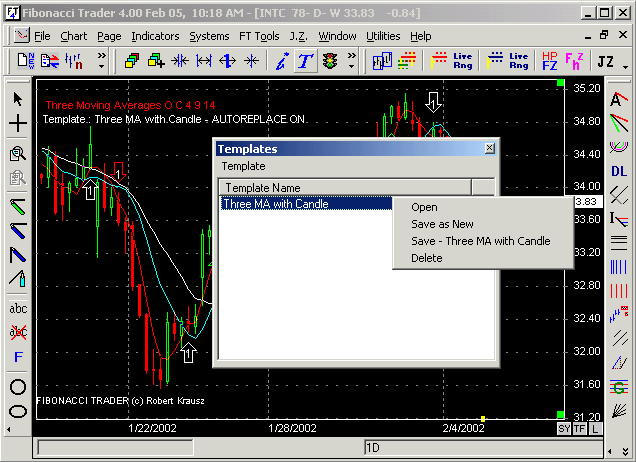Click the crossed-out abc delete text tool
This screenshot has height=462, width=636.
point(18,332)
